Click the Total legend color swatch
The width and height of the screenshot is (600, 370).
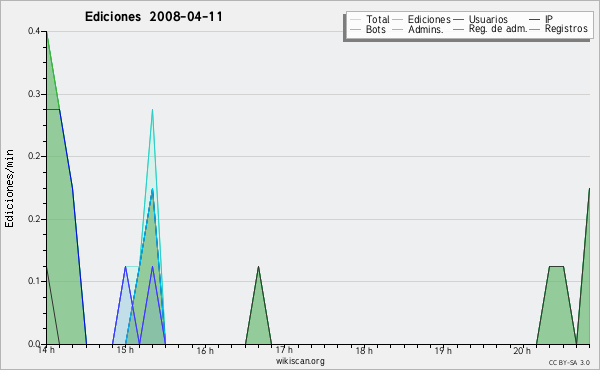tap(355, 20)
